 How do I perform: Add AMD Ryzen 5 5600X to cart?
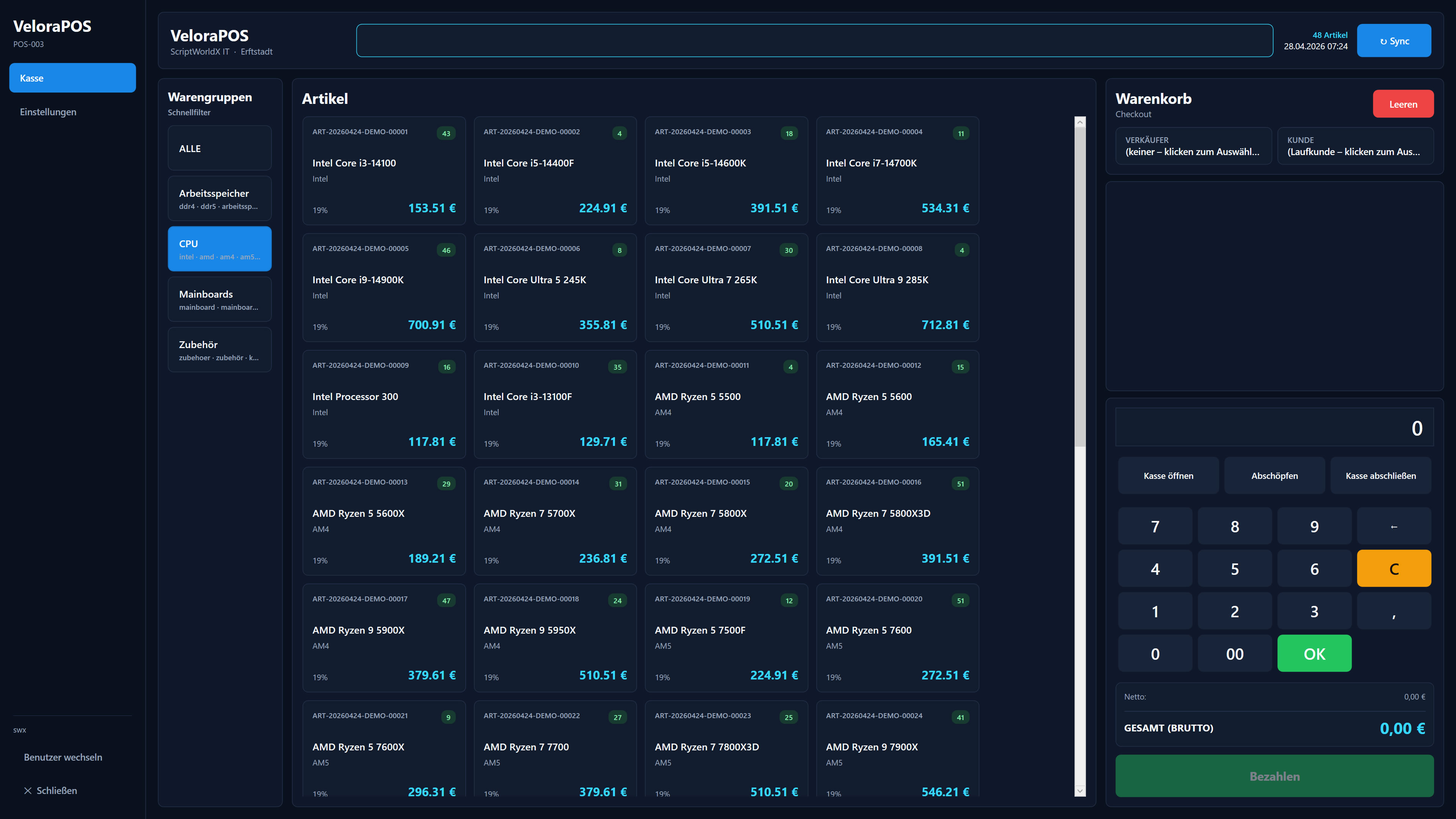pyautogui.click(x=384, y=521)
